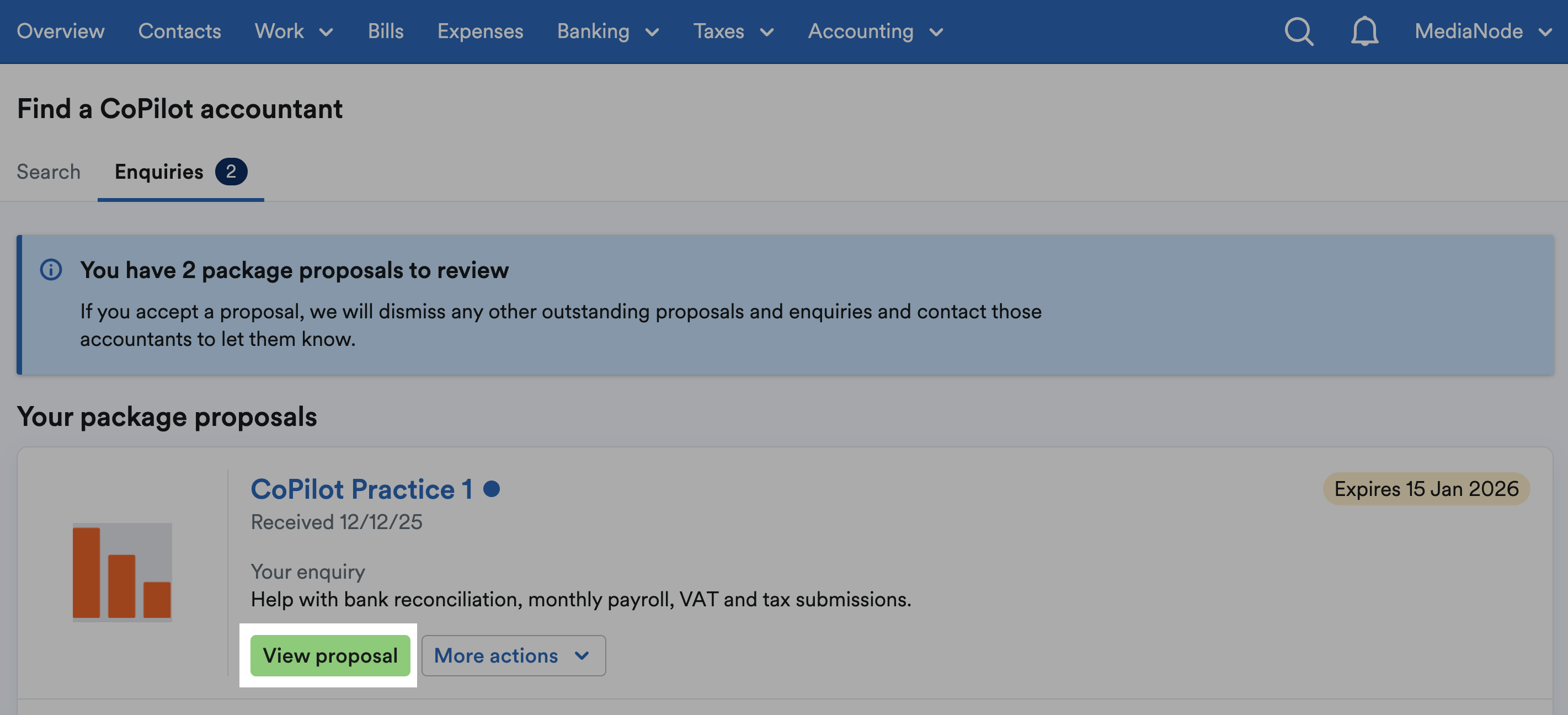Click the info circle in the proposals banner
This screenshot has width=1568, height=715.
[x=52, y=270]
